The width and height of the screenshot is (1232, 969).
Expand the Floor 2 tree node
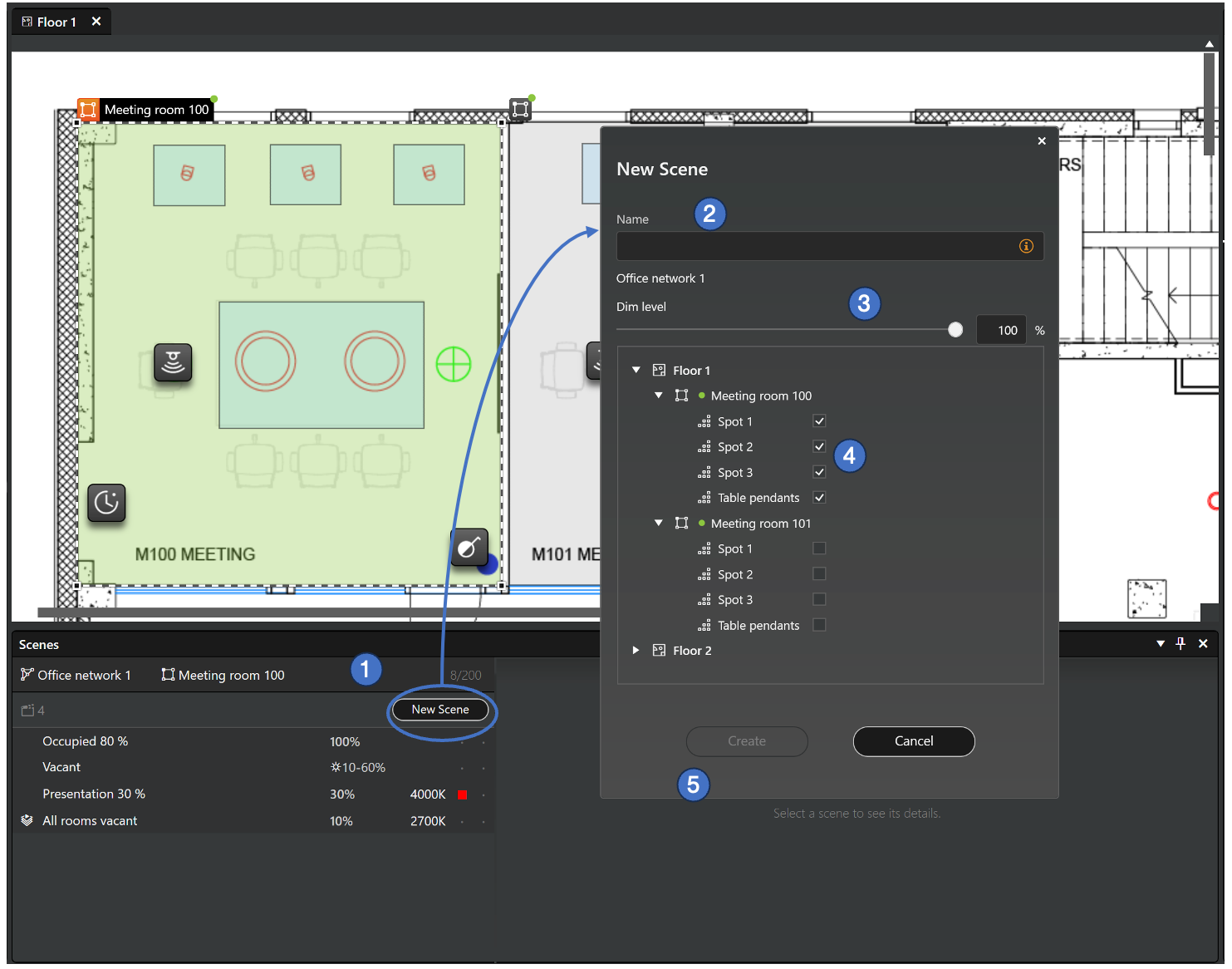pyautogui.click(x=636, y=650)
